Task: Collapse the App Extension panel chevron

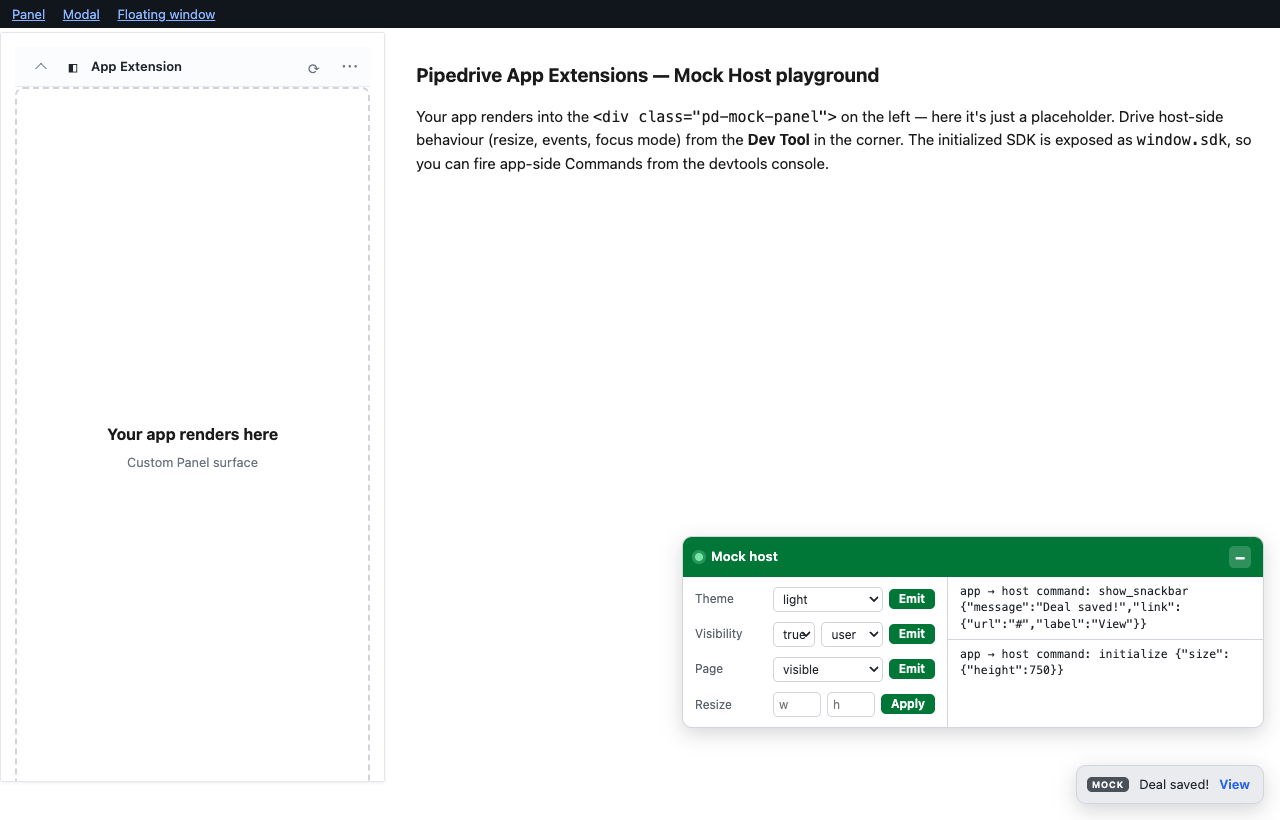Action: [41, 67]
